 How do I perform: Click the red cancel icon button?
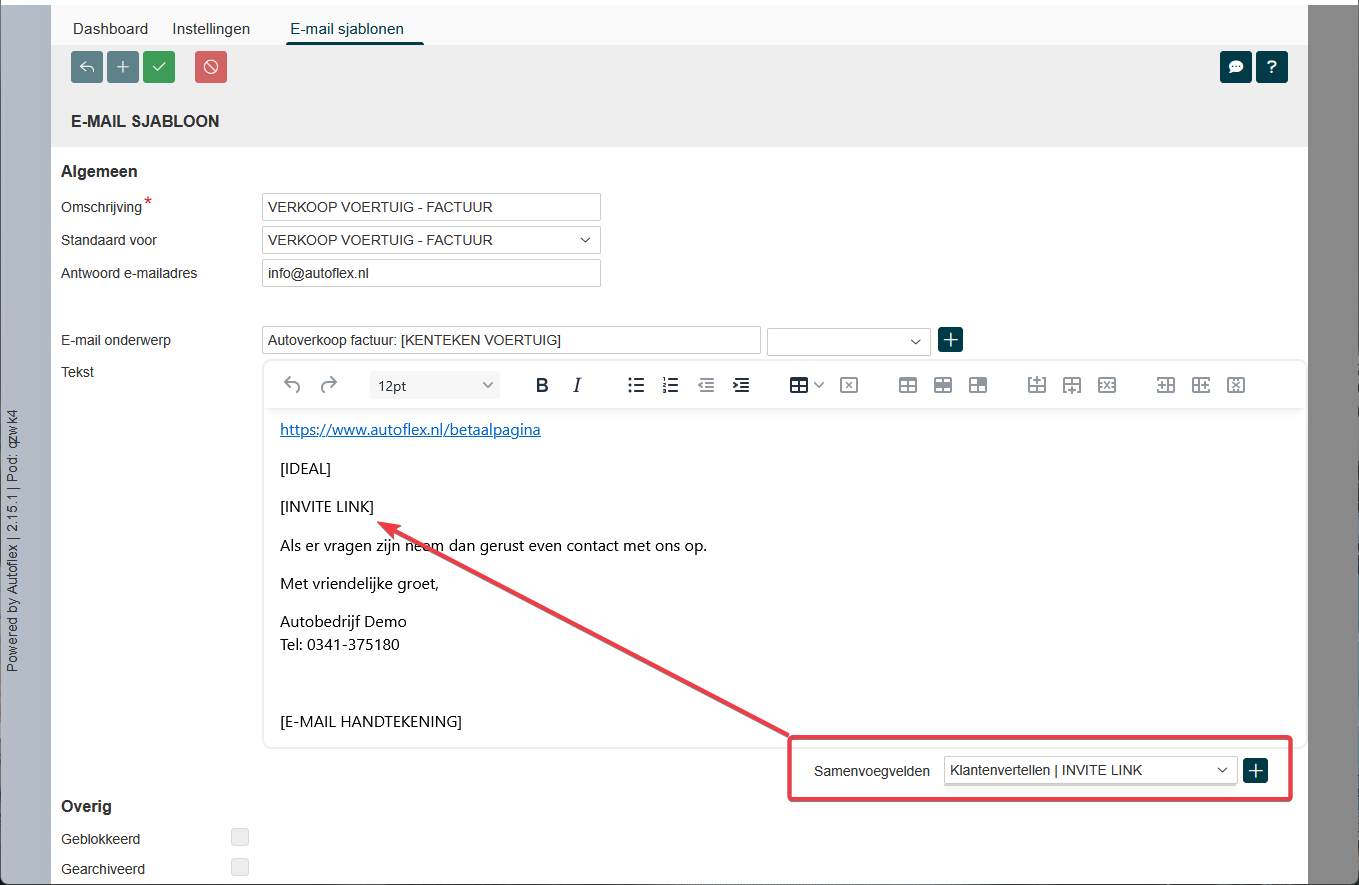click(x=211, y=67)
